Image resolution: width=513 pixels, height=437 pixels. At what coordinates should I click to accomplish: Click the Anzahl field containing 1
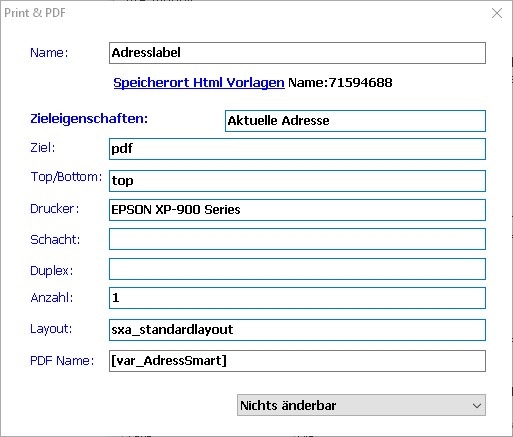coord(297,298)
